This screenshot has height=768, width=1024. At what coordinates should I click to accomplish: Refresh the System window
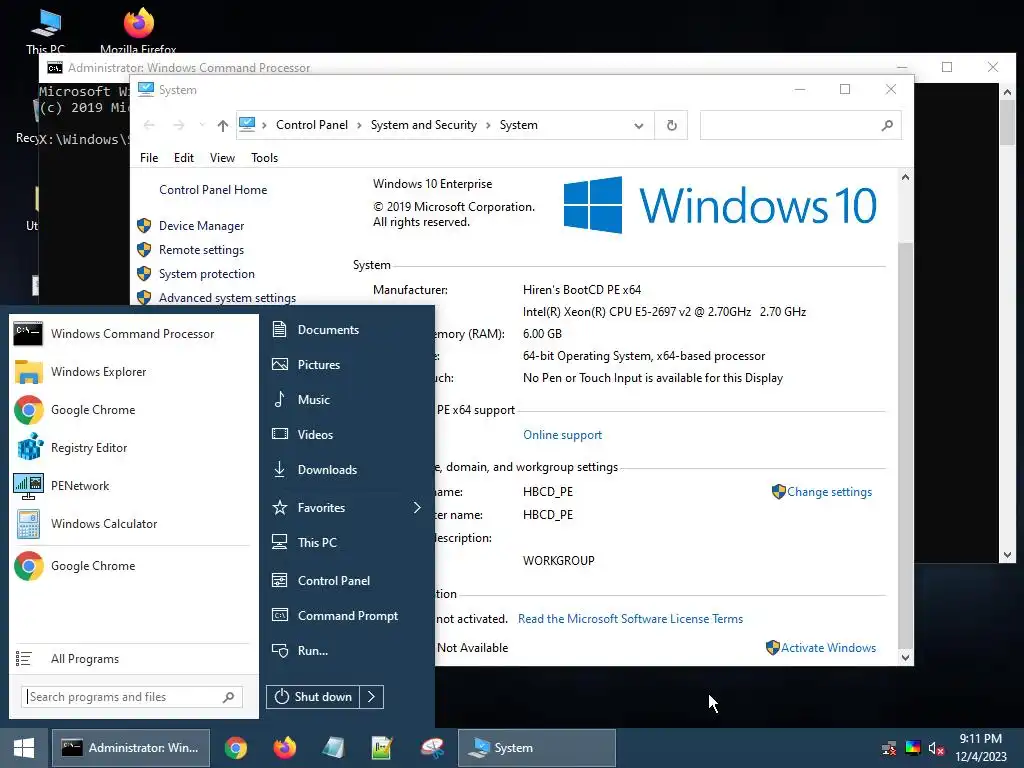pyautogui.click(x=671, y=125)
